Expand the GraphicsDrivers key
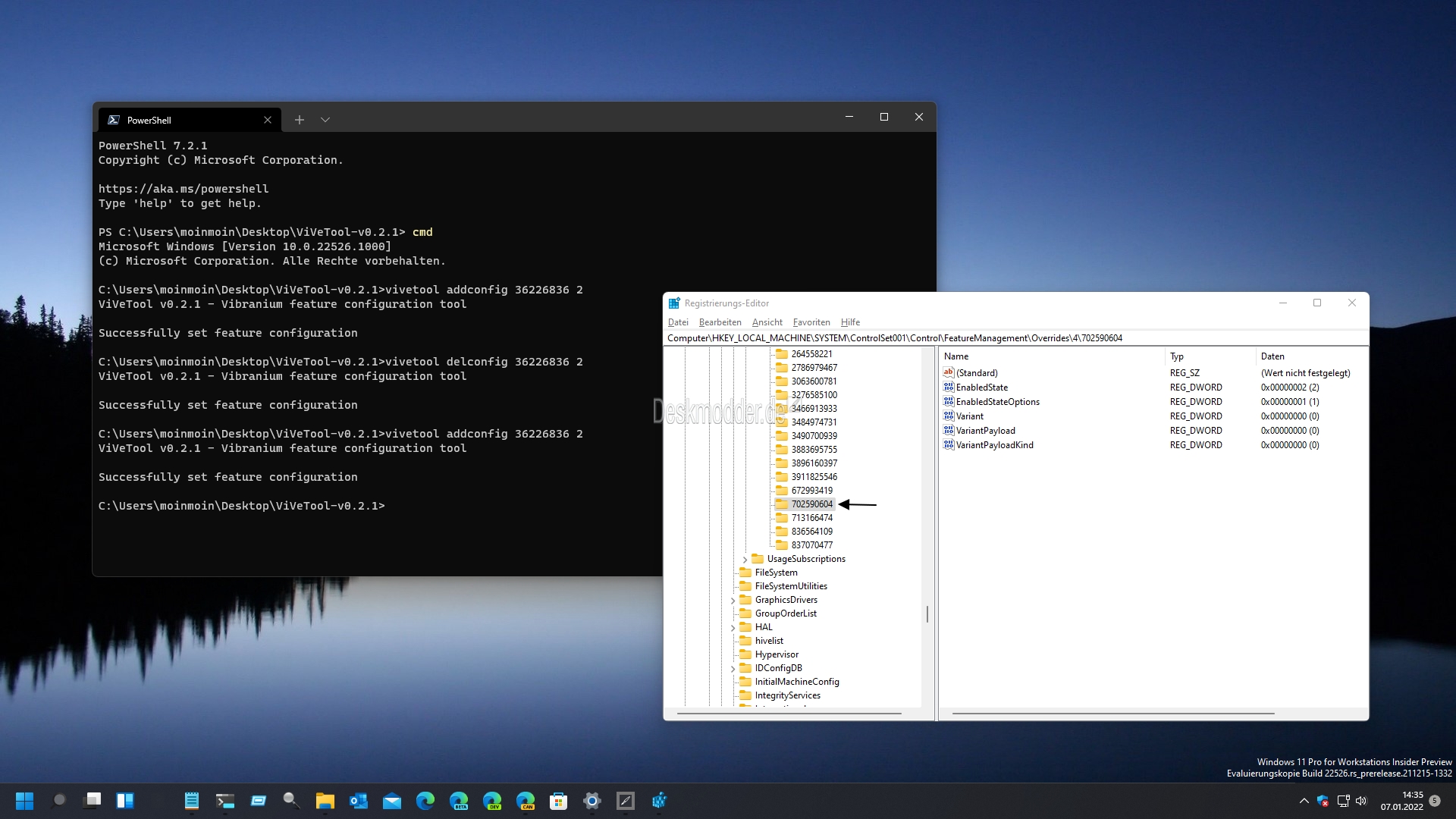Image resolution: width=1456 pixels, height=819 pixels. pyautogui.click(x=733, y=601)
